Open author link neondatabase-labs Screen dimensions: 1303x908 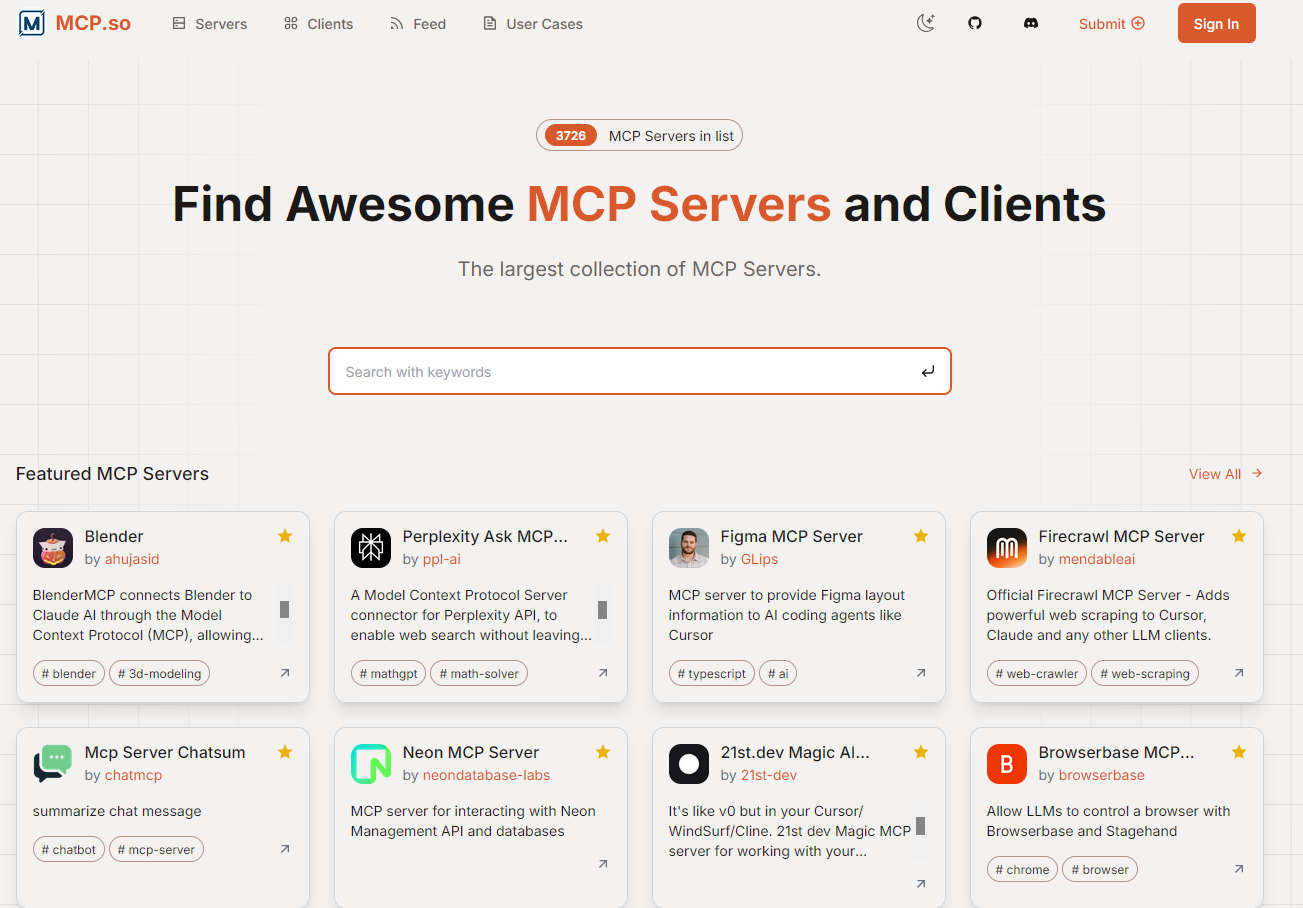pos(486,775)
